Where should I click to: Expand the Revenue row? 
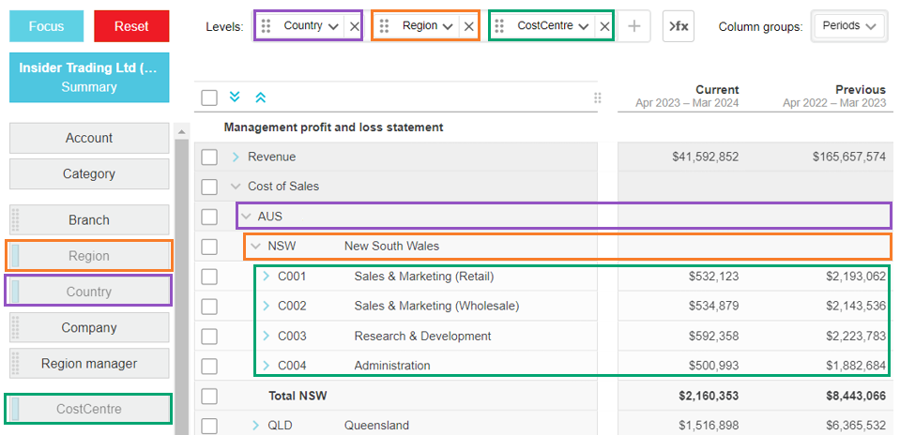[236, 157]
